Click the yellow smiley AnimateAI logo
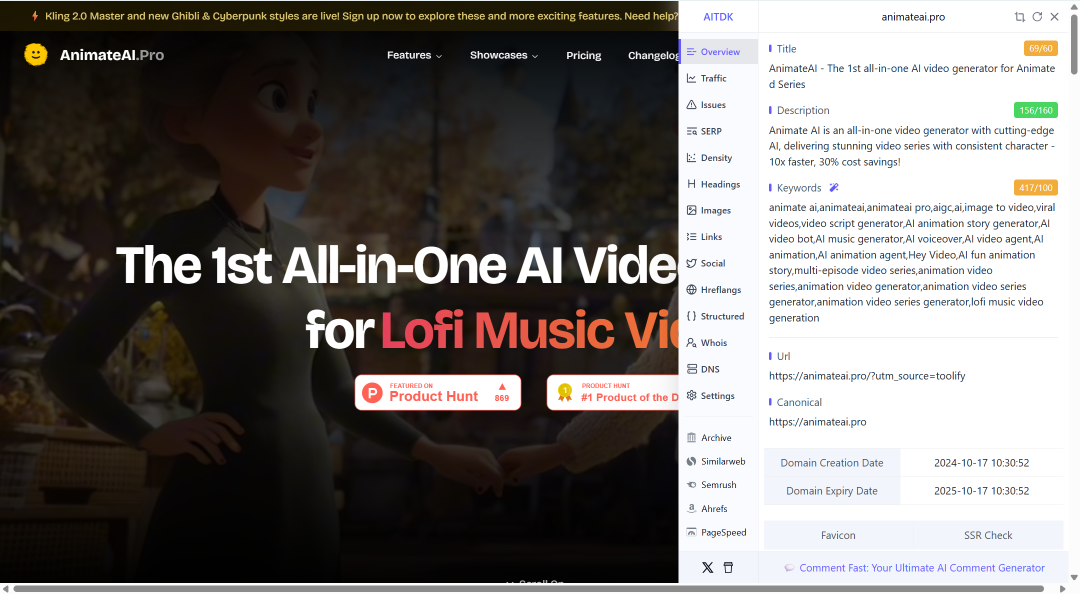This screenshot has height=594, width=1080. pos(36,54)
